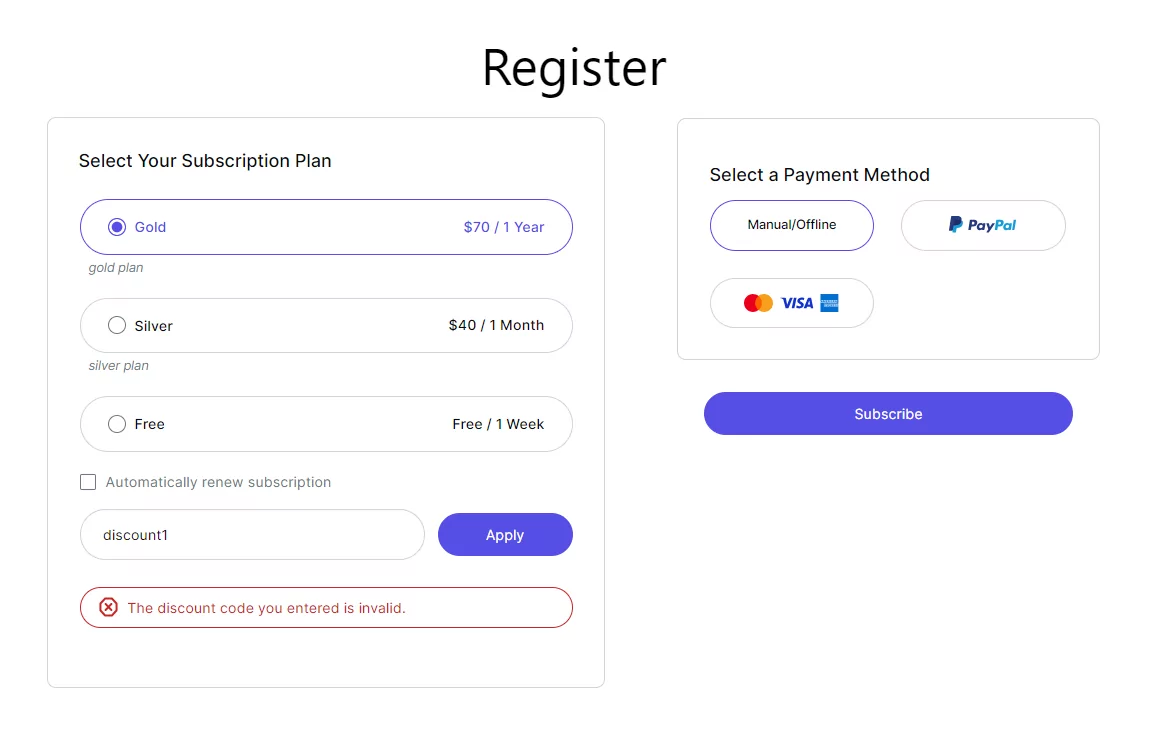Screen dimensions: 1153x739
Task: Click the Automatically renew subscription label
Action: point(218,482)
